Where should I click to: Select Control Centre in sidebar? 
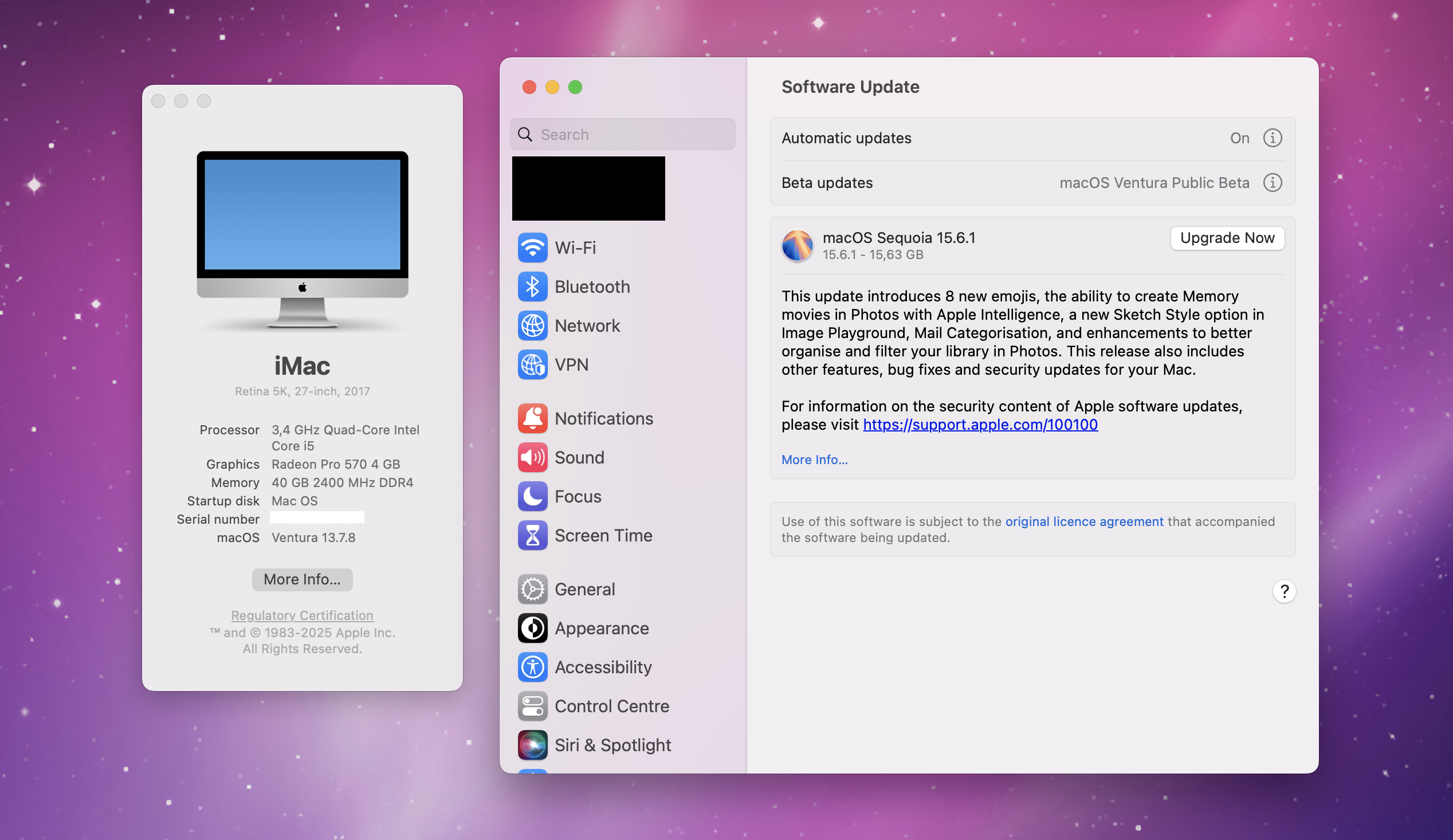pyautogui.click(x=611, y=706)
